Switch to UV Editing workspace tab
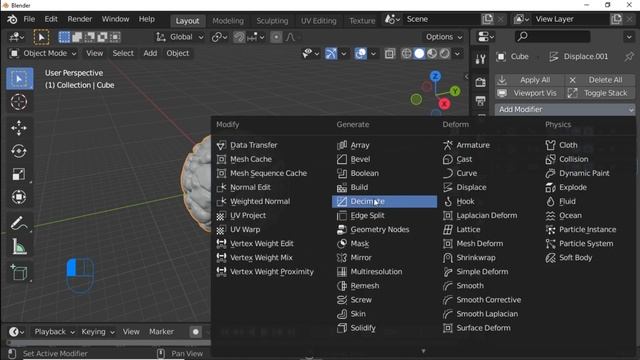The height and width of the screenshot is (360, 640). click(x=318, y=21)
